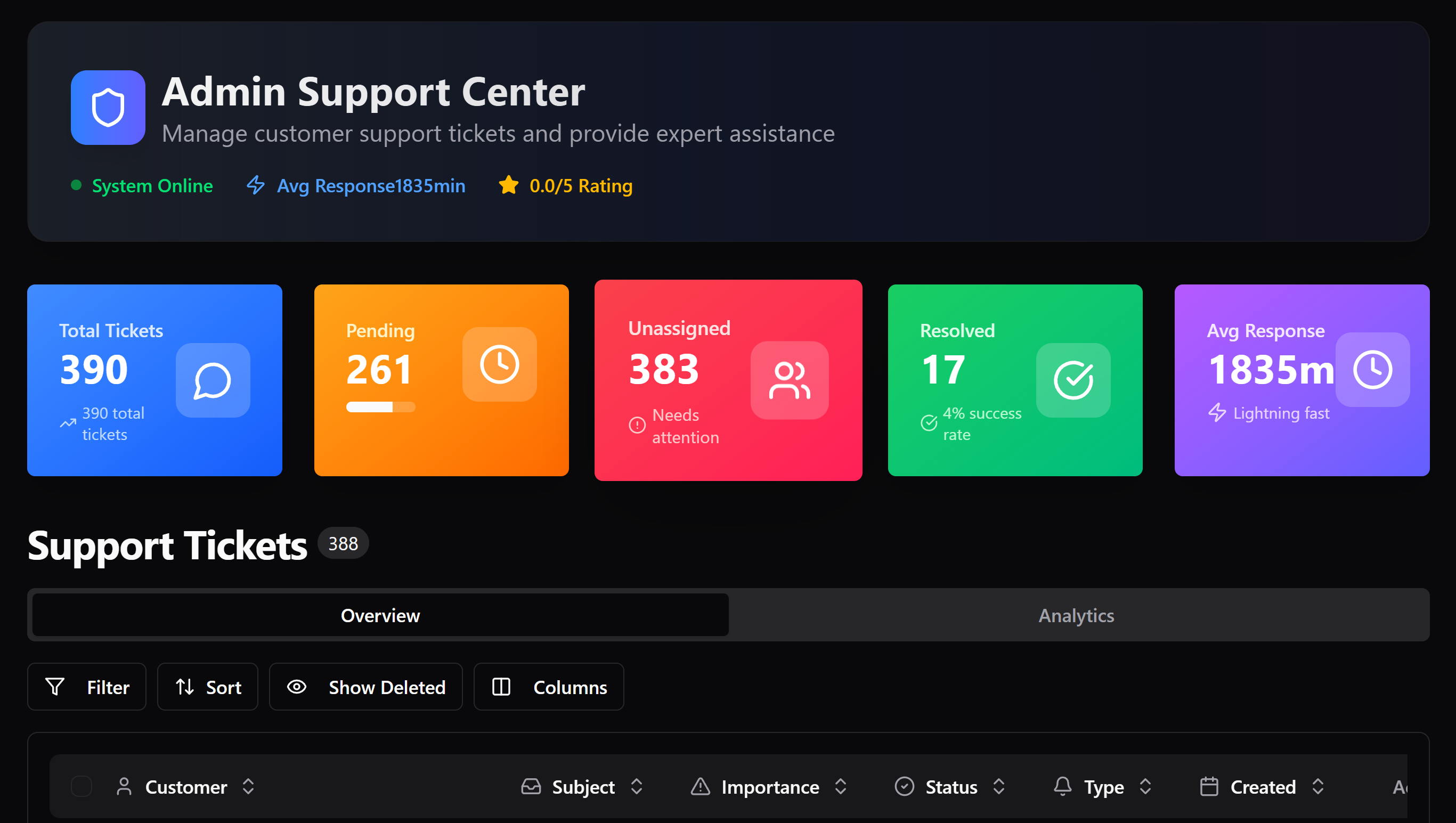Open the Columns visibility options

[548, 687]
